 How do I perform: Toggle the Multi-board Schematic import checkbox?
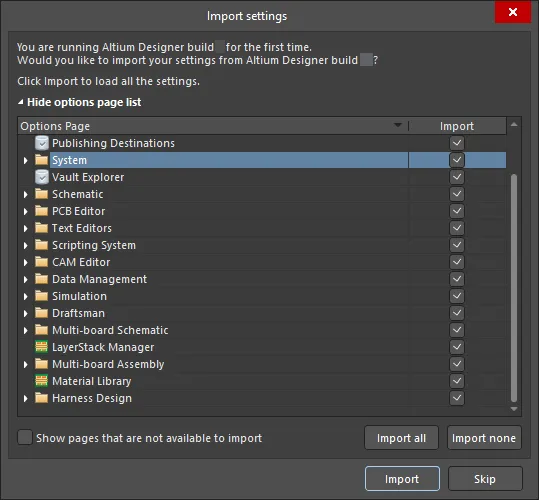point(457,330)
